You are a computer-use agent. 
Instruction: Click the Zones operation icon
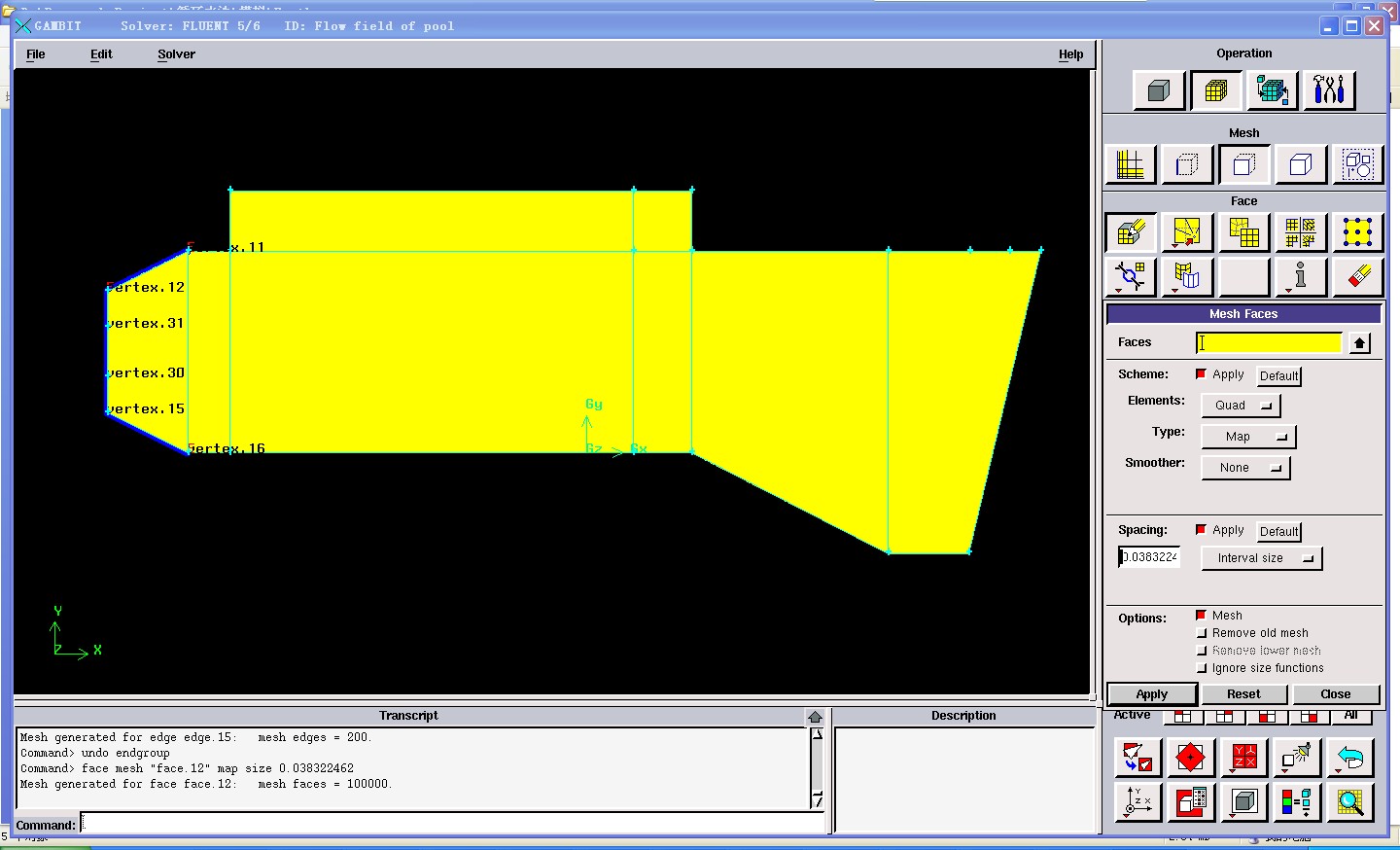tap(1272, 91)
